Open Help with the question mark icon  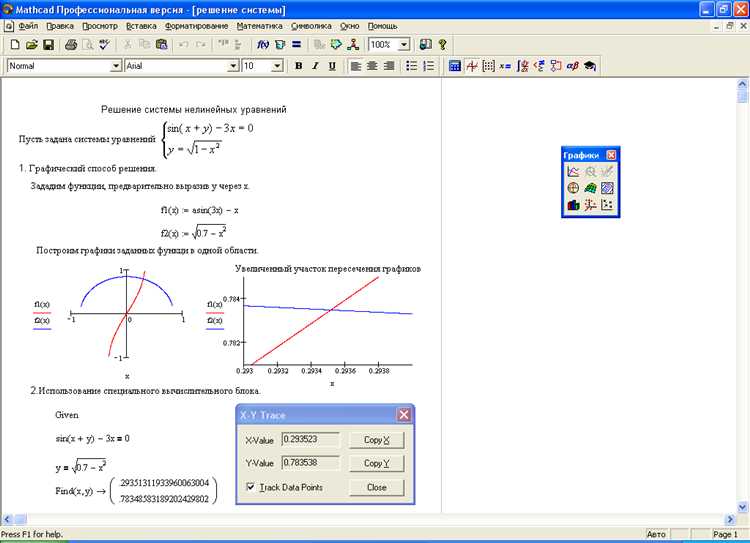(442, 45)
